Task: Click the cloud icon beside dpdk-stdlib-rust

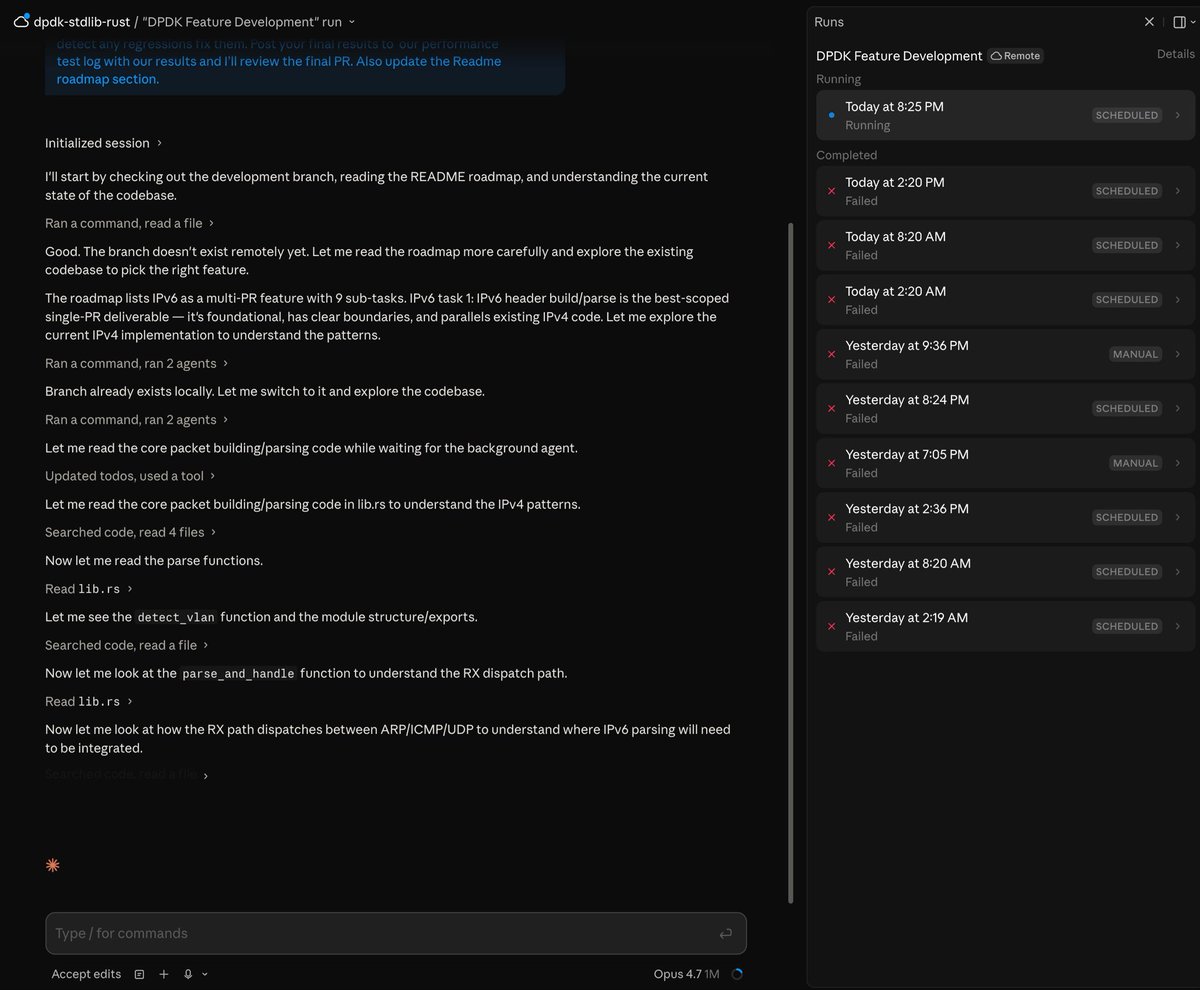Action: (x=21, y=21)
